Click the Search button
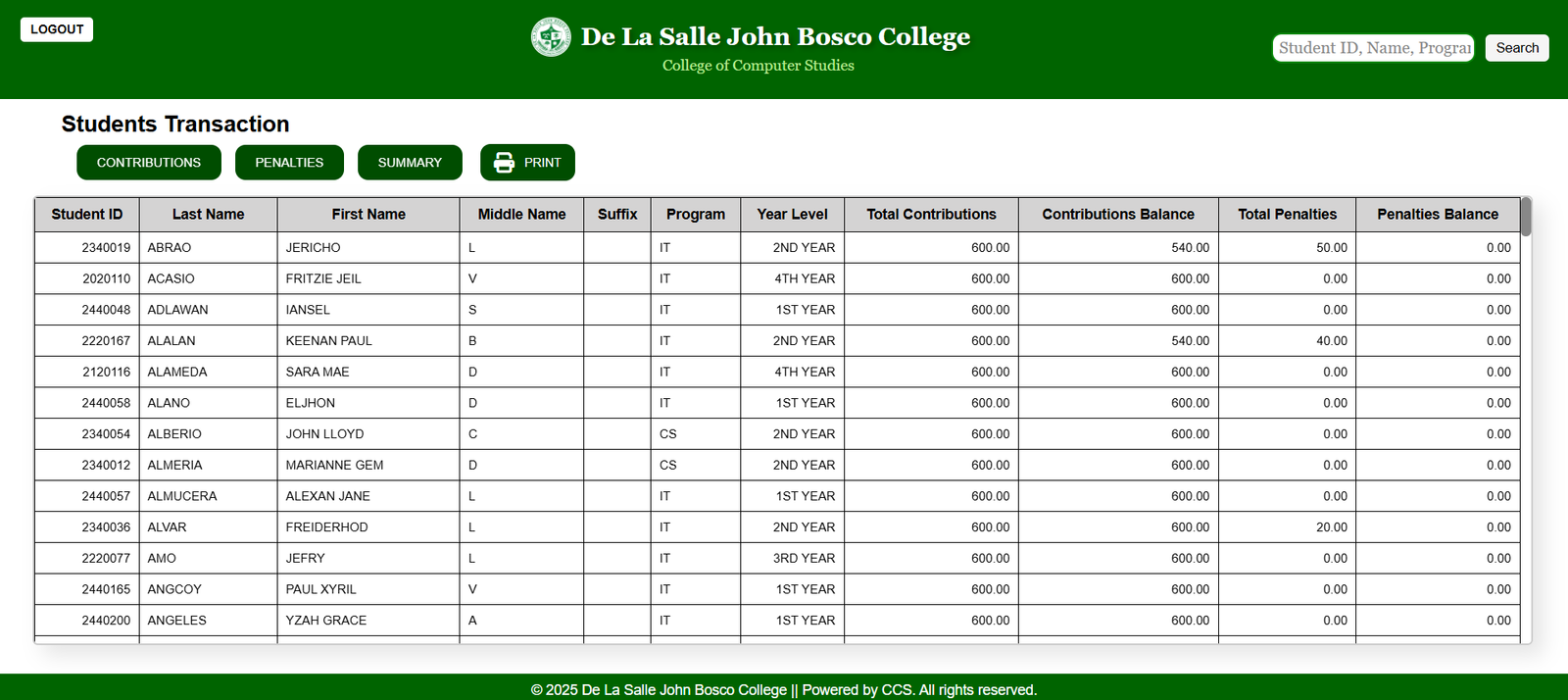This screenshot has width=1568, height=700. [x=1516, y=48]
